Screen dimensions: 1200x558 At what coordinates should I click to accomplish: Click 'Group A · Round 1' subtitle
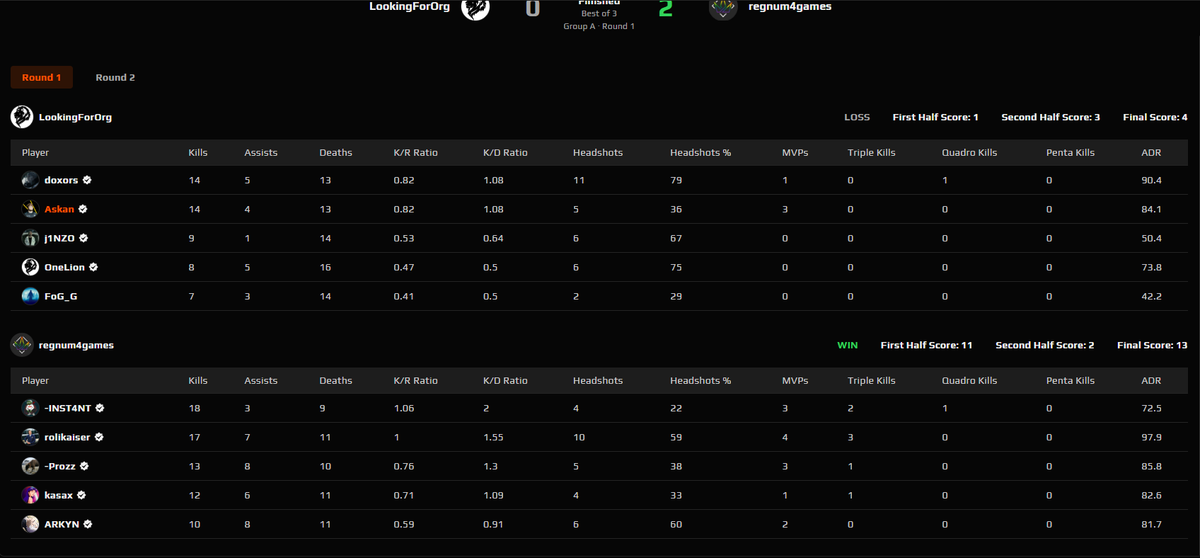(598, 26)
